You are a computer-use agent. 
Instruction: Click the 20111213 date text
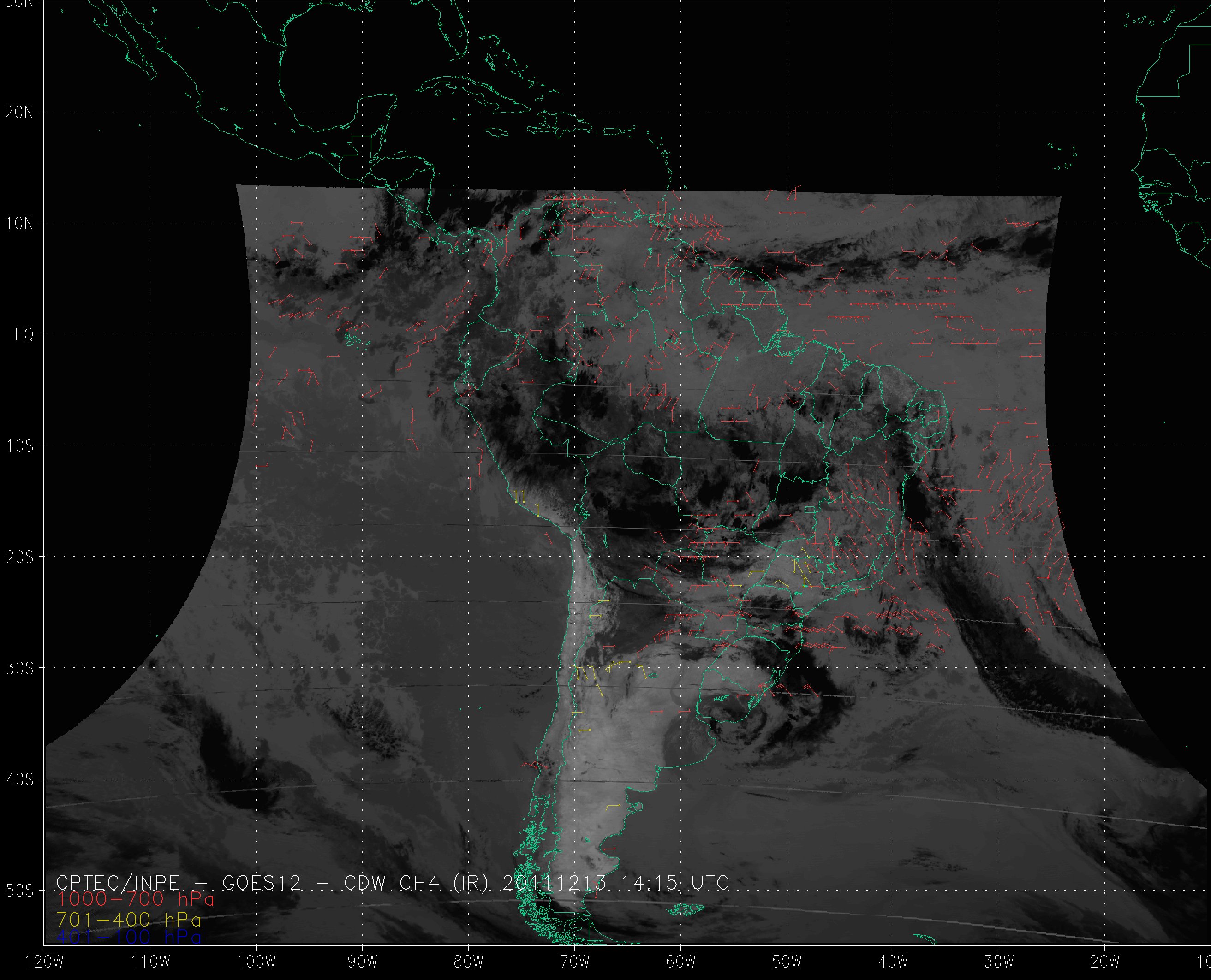coord(554,883)
